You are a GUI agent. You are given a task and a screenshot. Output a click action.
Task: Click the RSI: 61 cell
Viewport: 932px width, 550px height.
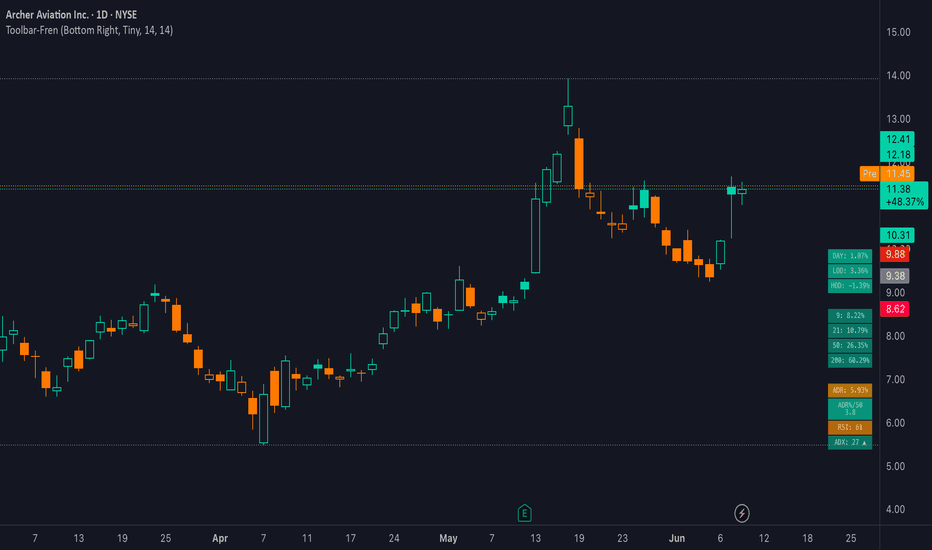tap(850, 427)
